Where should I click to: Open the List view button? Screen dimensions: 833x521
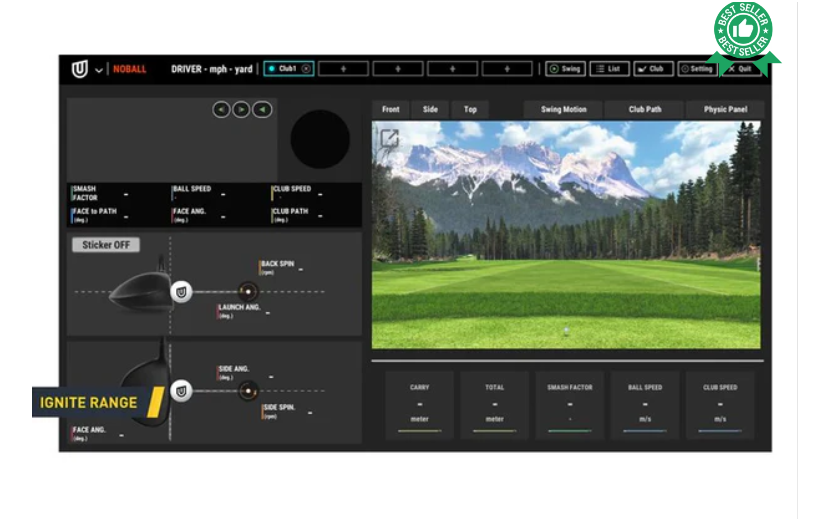tap(609, 69)
